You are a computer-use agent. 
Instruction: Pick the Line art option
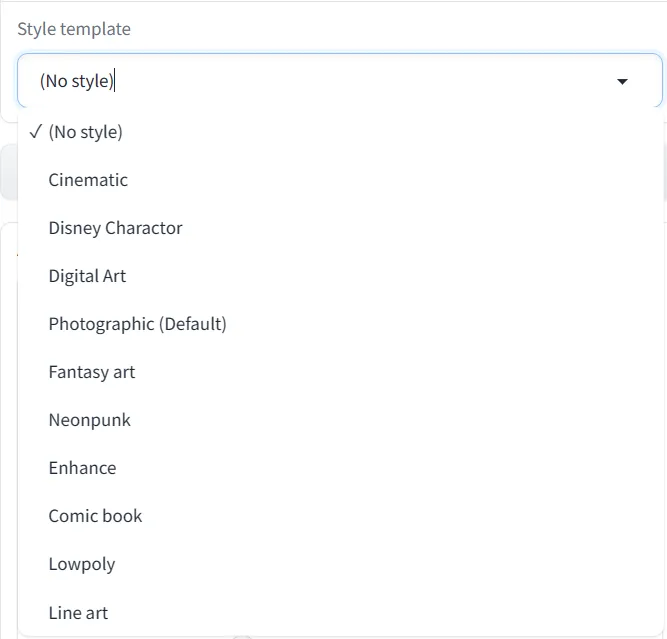point(340,613)
